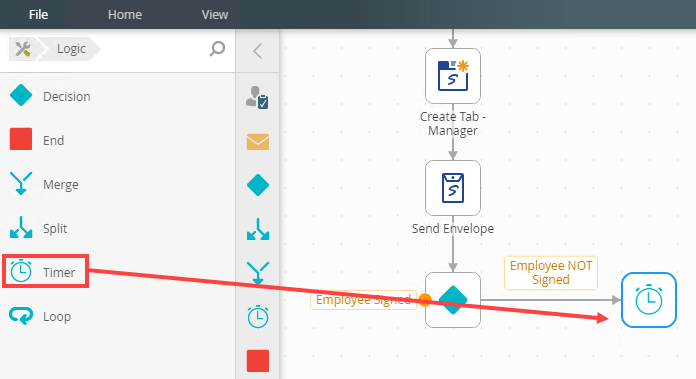Select the Timer step on the canvas
This screenshot has height=379, width=696.
point(649,300)
